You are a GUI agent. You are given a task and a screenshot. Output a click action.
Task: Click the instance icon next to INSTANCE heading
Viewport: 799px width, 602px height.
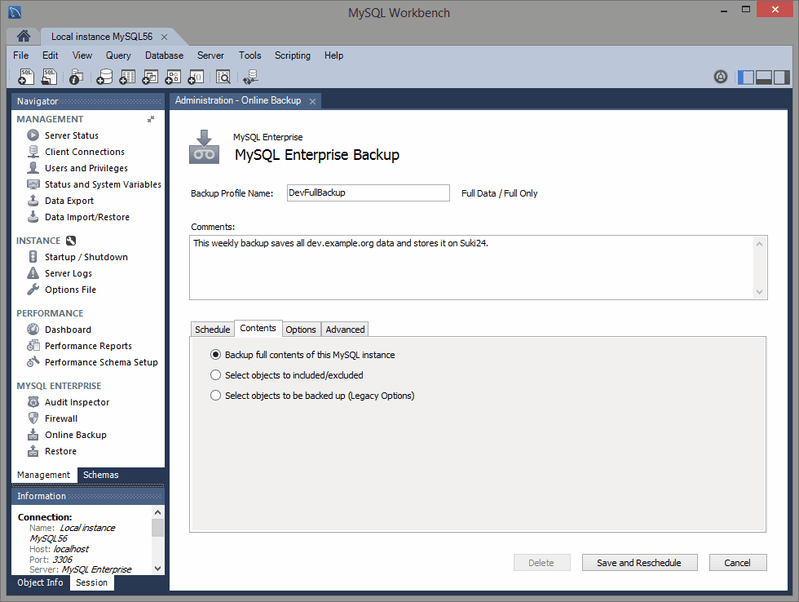pyautogui.click(x=71, y=241)
